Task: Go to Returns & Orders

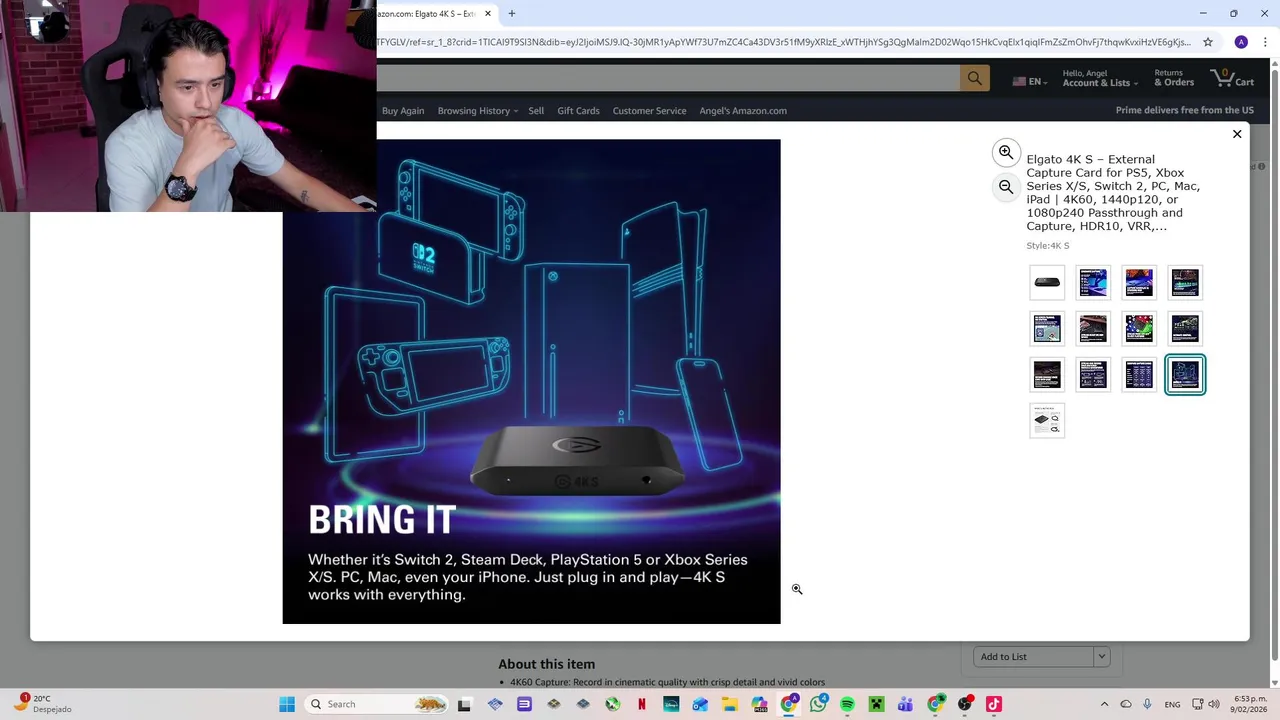Action: (1174, 78)
